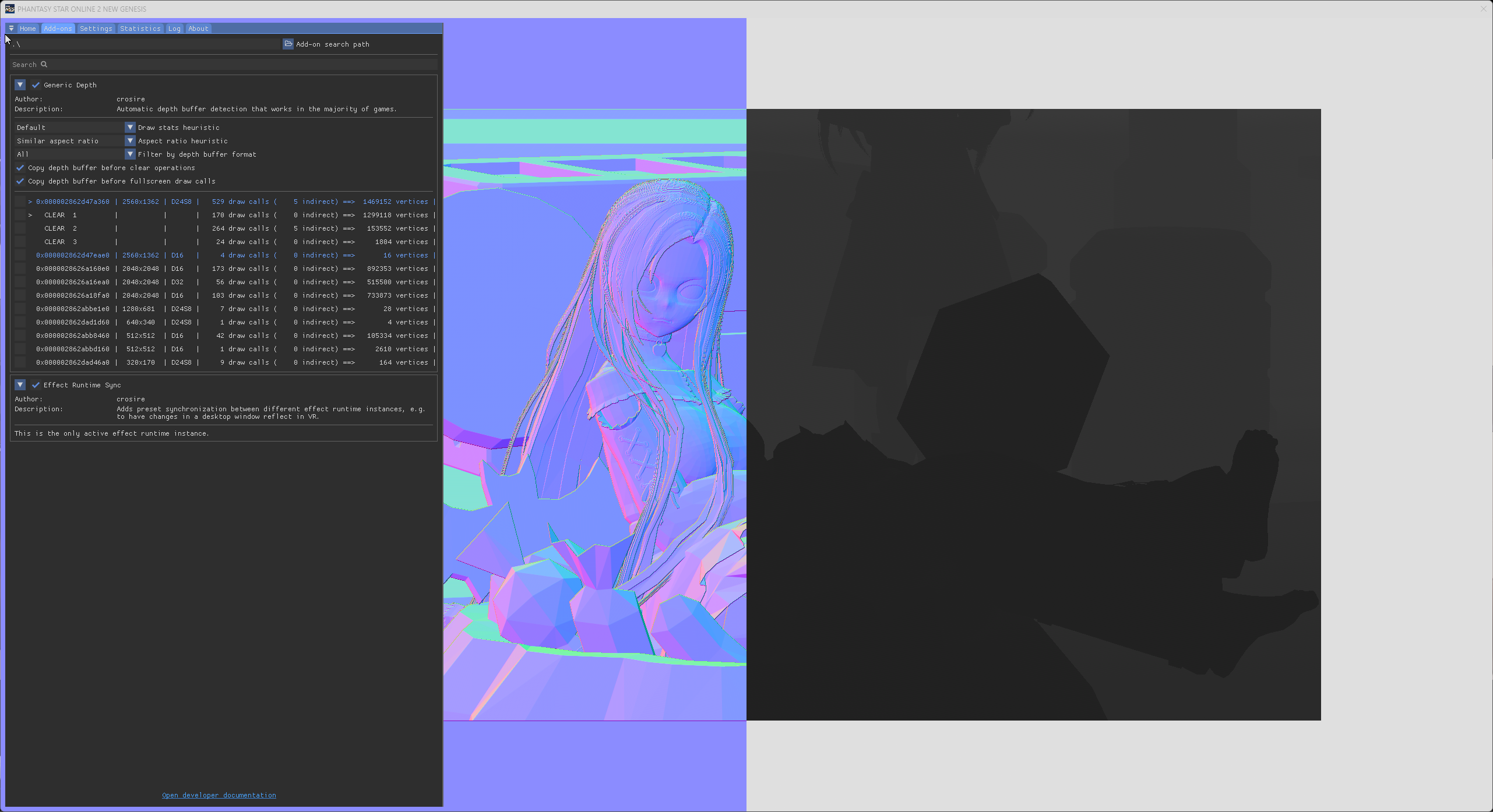Click the game icon in window title bar
The height and width of the screenshot is (812, 1493).
point(9,9)
